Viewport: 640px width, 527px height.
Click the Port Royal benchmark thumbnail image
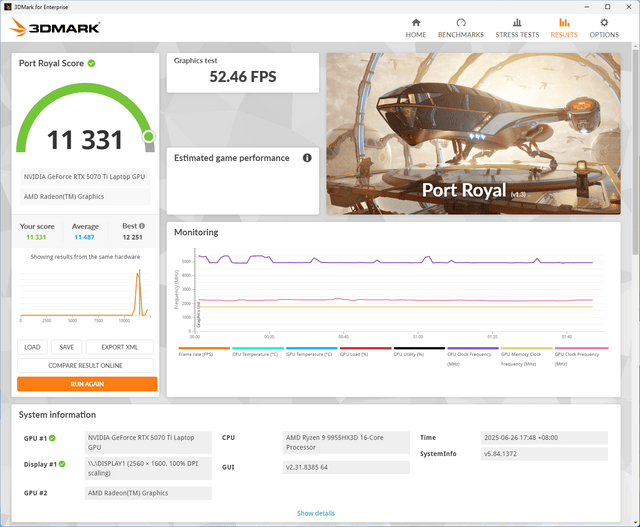coord(473,133)
